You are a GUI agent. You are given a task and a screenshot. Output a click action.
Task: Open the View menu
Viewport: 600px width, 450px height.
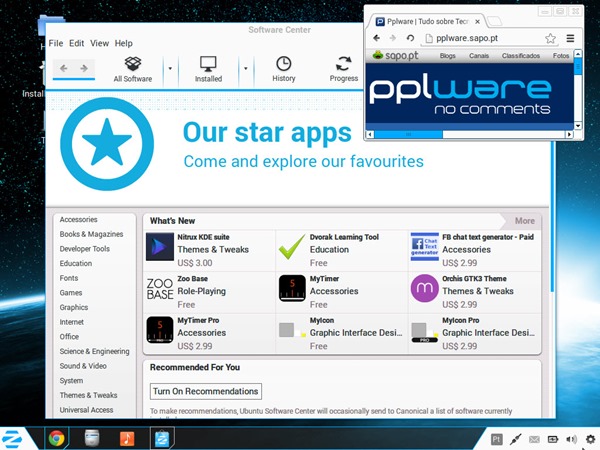pyautogui.click(x=99, y=43)
